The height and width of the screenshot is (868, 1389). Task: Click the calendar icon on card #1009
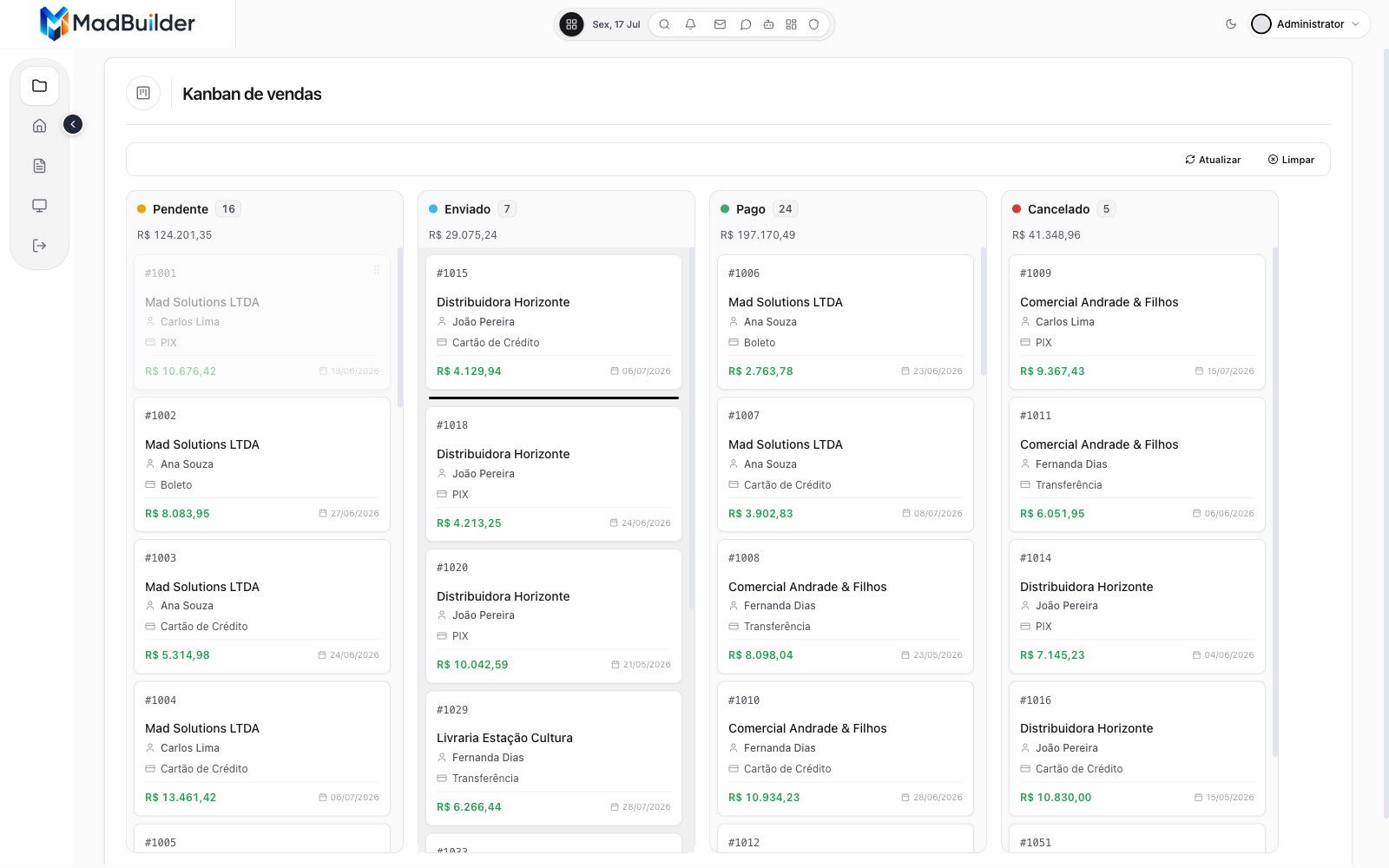[1199, 372]
